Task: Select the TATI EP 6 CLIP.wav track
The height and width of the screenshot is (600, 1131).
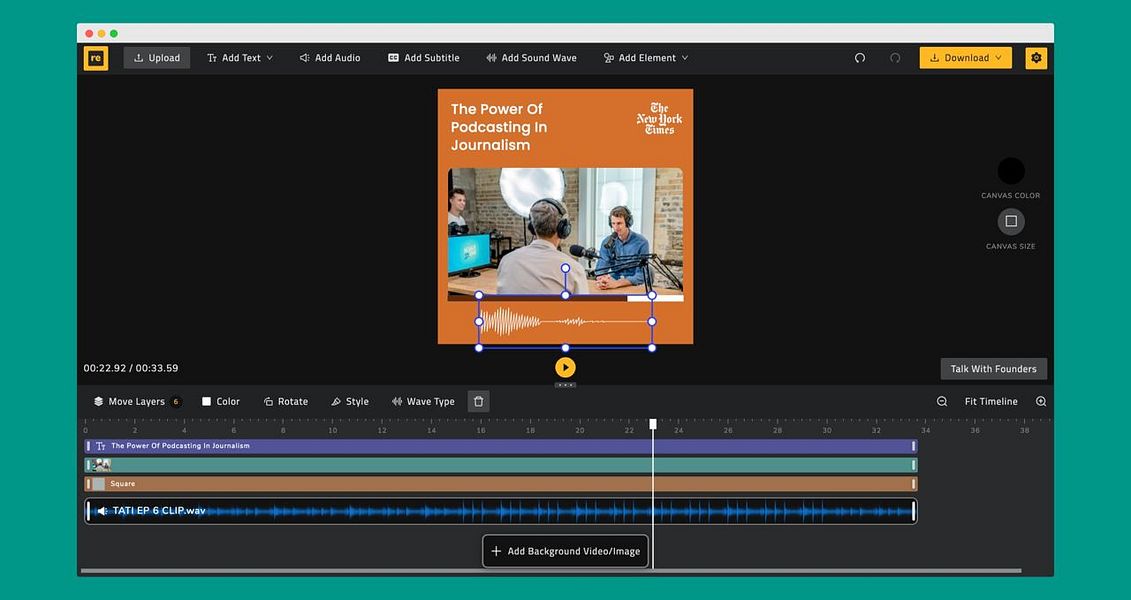Action: point(501,511)
